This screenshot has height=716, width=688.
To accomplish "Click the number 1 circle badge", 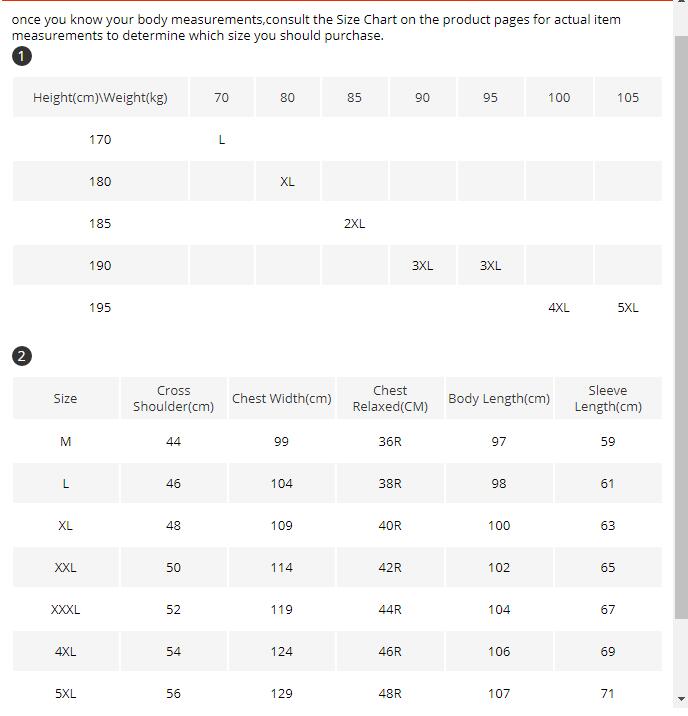I will point(22,56).
